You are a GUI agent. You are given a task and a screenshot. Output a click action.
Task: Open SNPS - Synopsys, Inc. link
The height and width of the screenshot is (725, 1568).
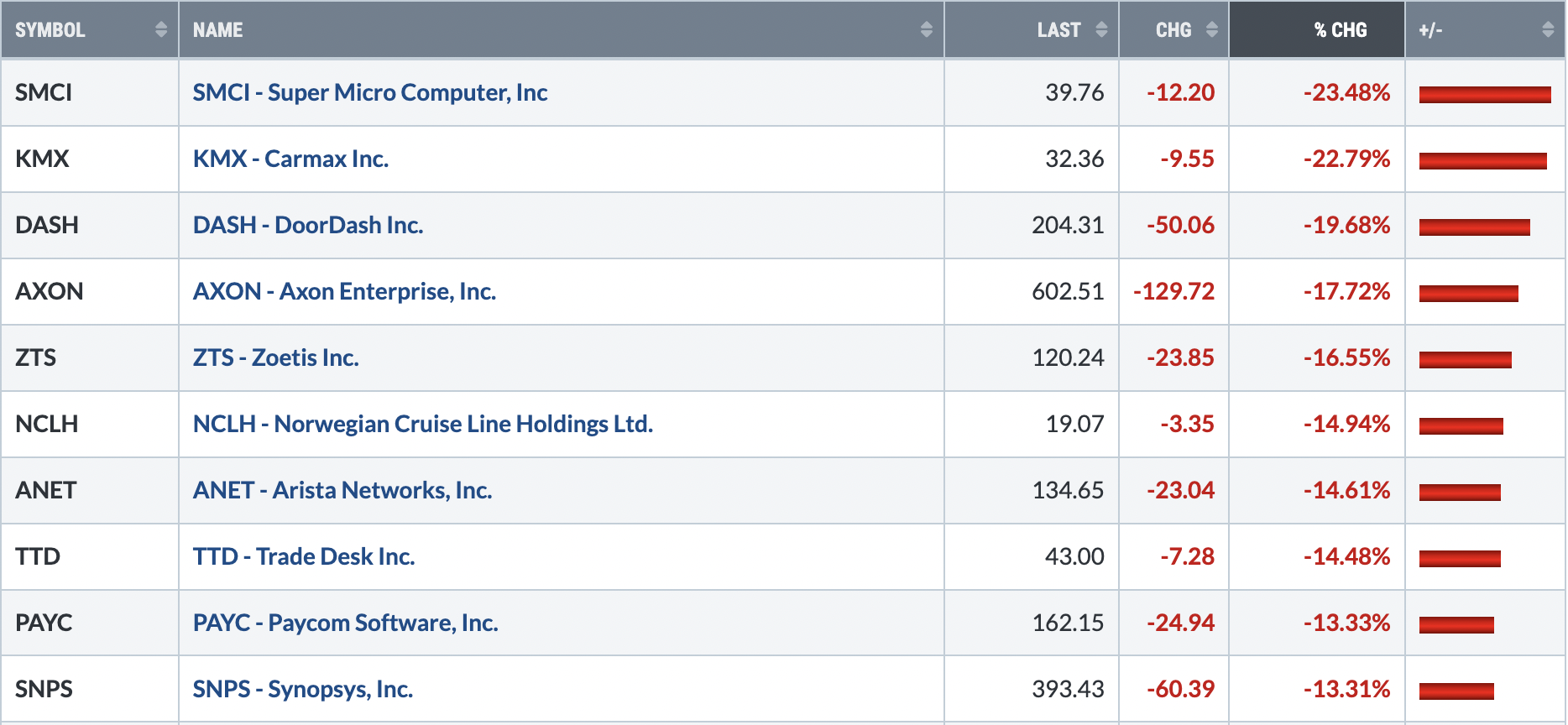pos(303,689)
